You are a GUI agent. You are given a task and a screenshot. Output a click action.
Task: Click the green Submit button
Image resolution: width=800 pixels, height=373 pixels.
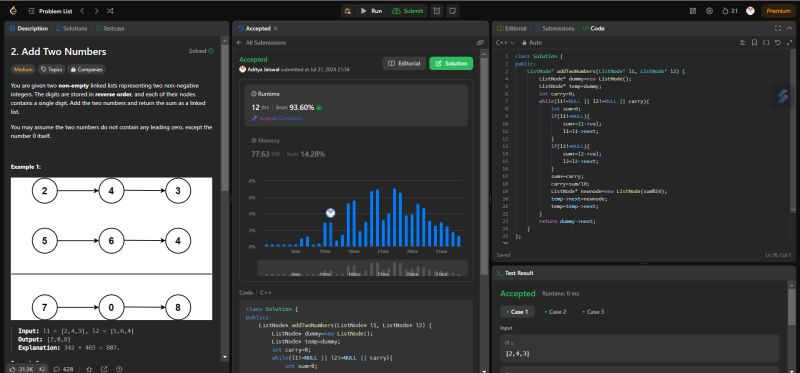(x=408, y=11)
